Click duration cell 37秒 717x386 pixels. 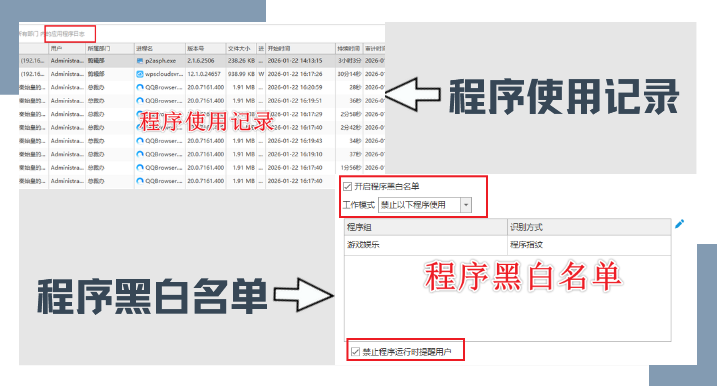pos(355,154)
